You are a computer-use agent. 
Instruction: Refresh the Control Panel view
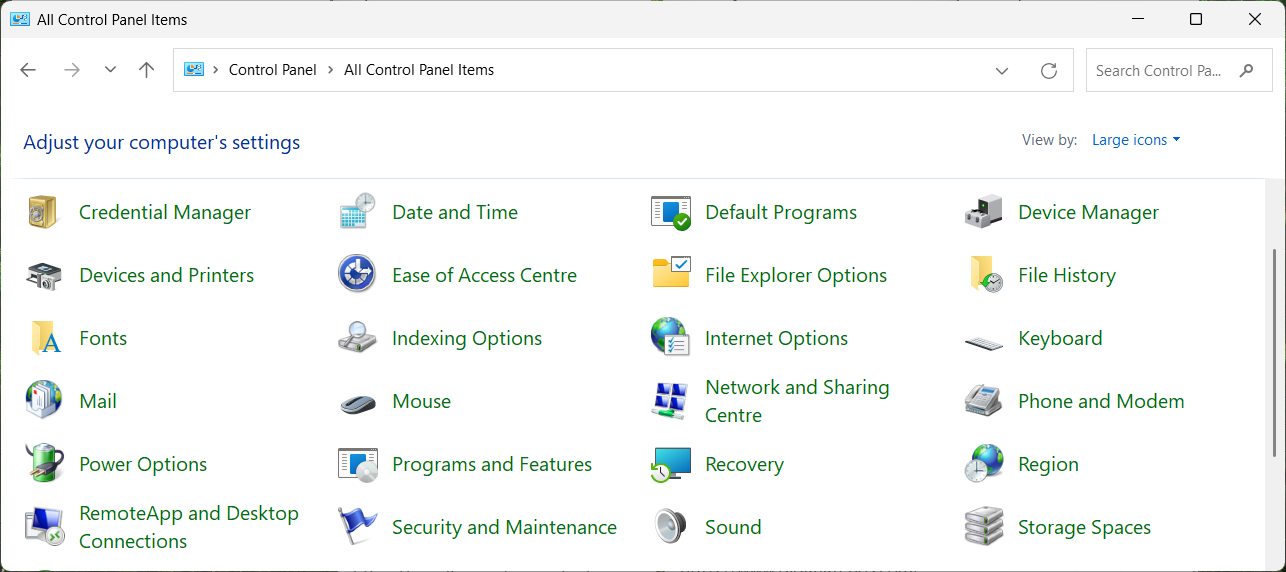pyautogui.click(x=1049, y=70)
